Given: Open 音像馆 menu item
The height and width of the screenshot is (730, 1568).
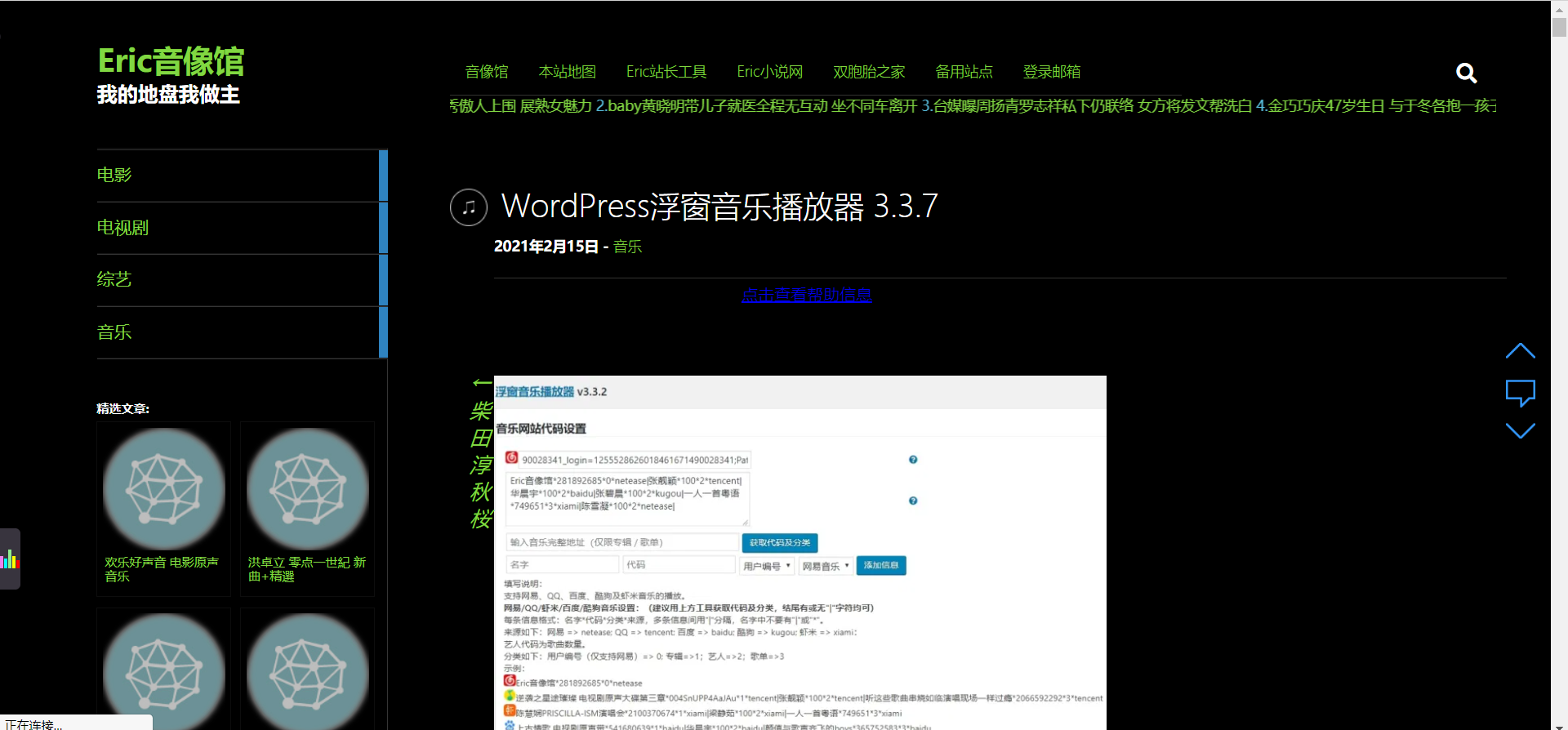Looking at the screenshot, I should 487,72.
